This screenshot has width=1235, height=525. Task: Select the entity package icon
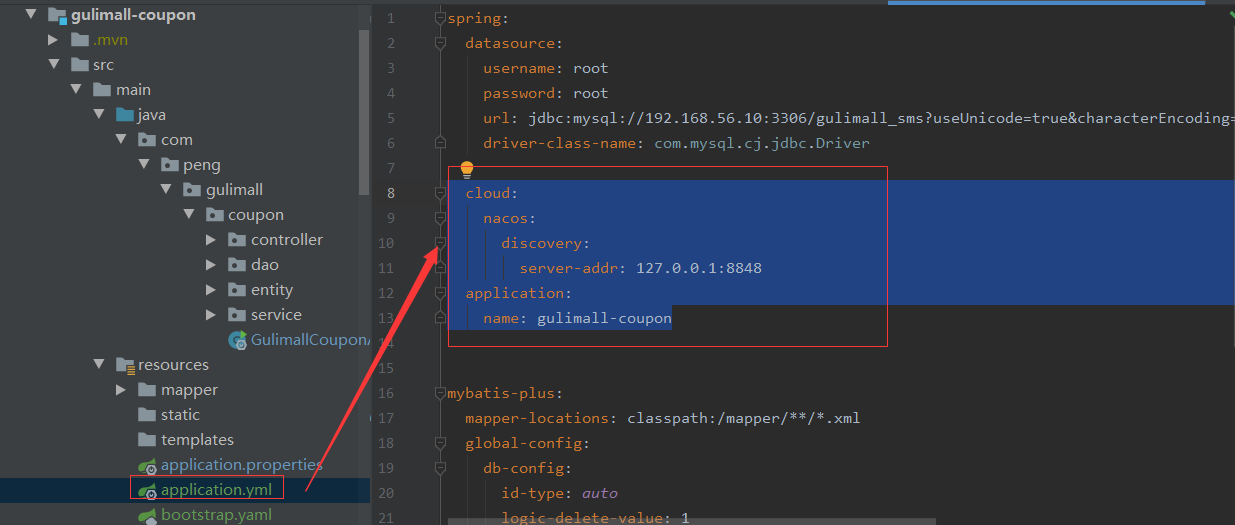236,290
